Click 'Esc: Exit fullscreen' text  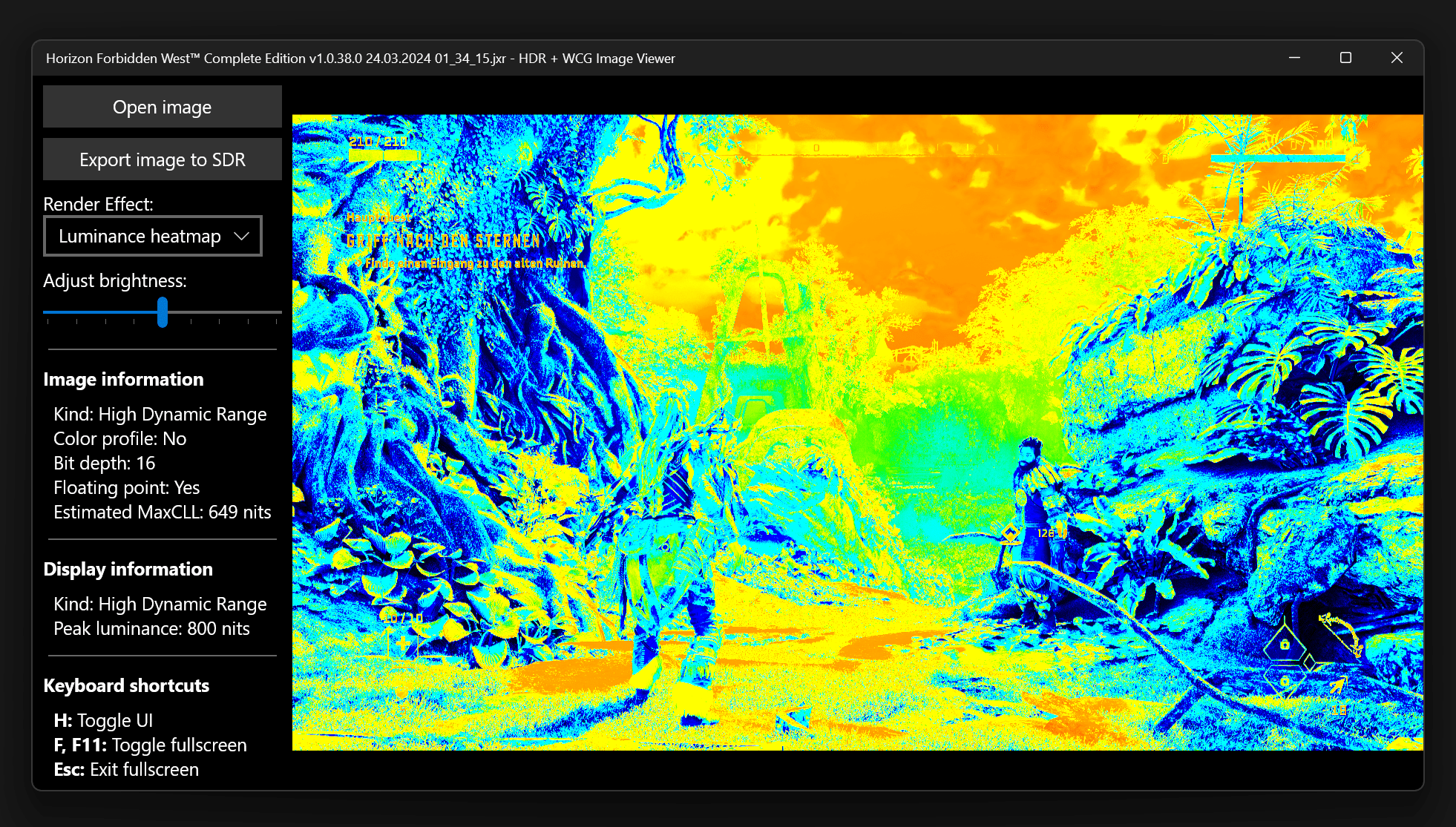click(x=126, y=769)
